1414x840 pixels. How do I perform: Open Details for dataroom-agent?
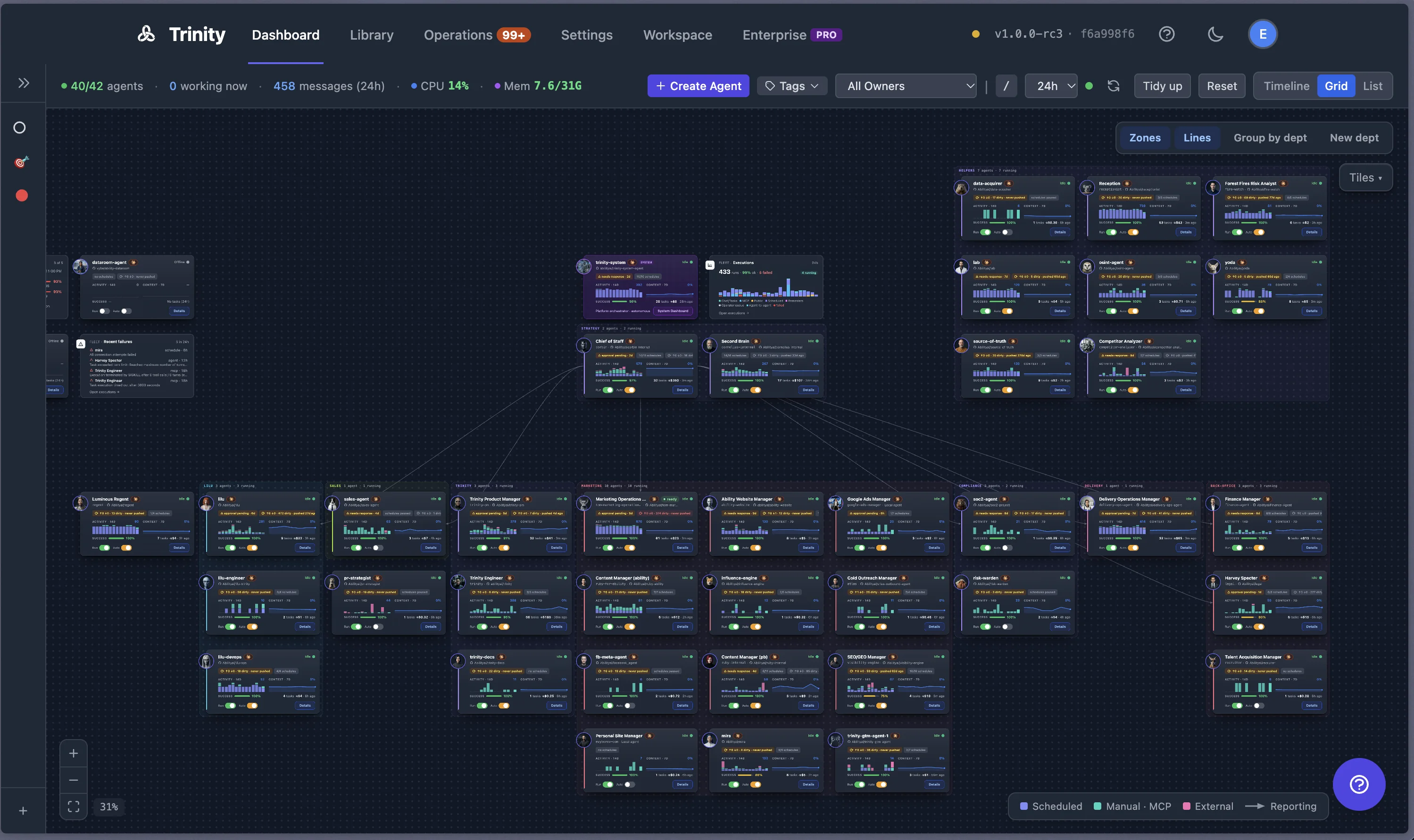point(179,311)
